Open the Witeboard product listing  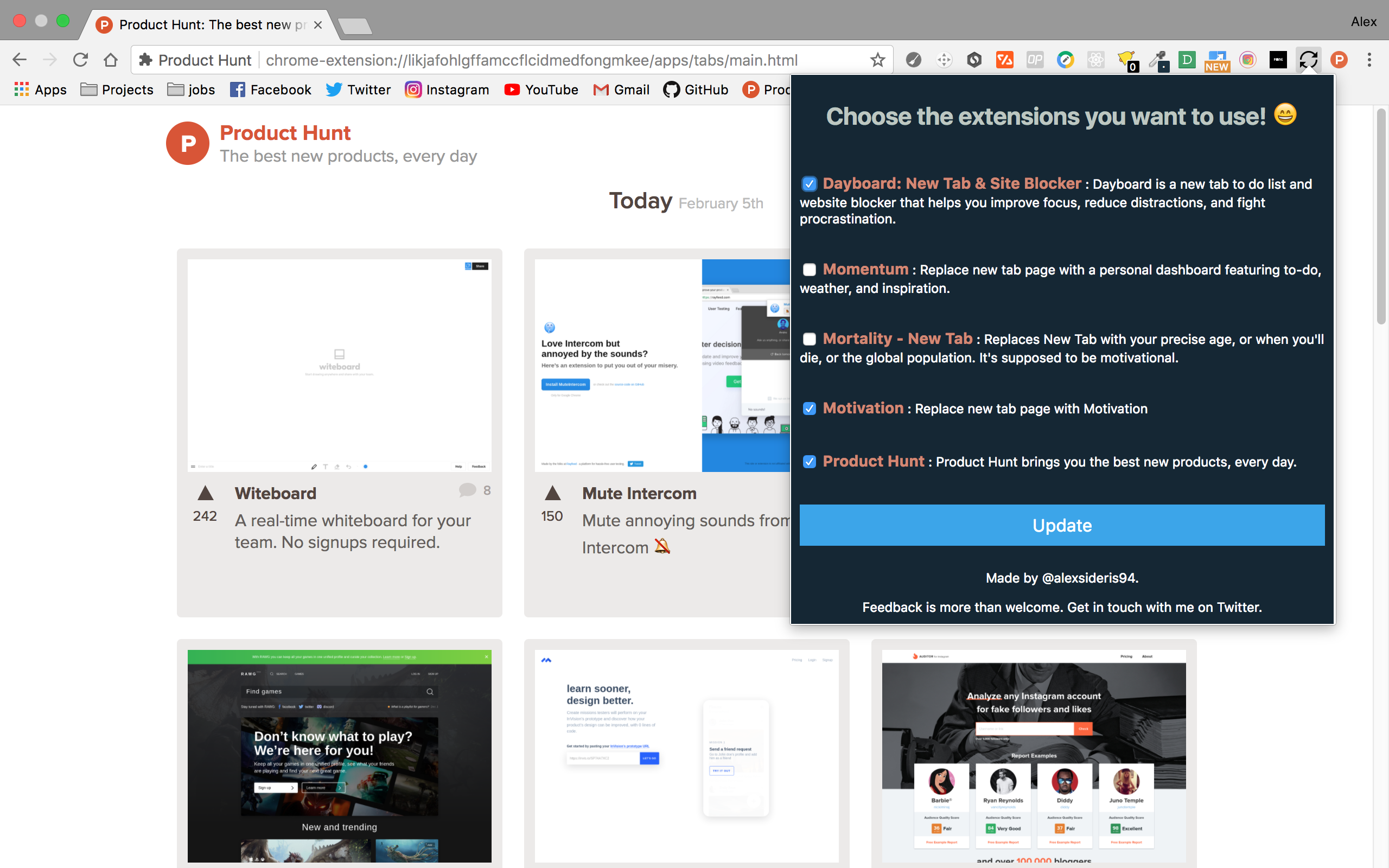[x=275, y=493]
